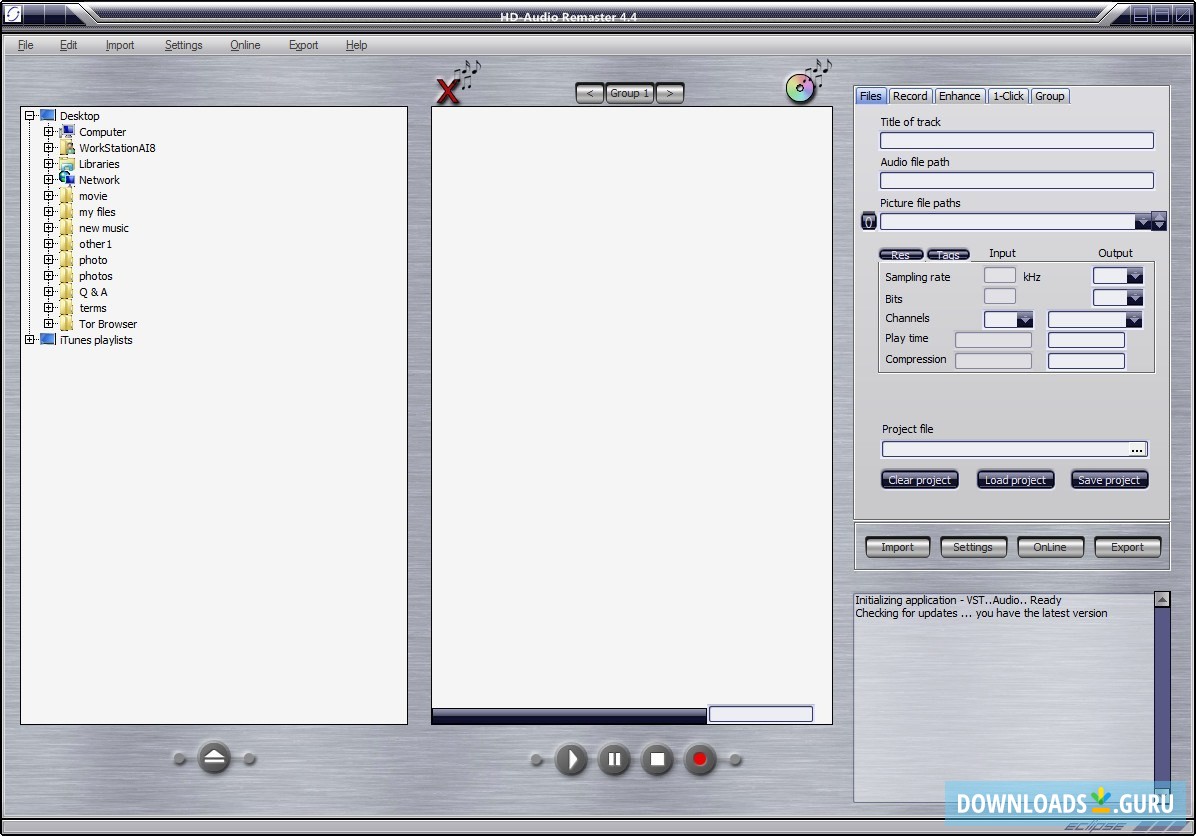Toggle the Res button
The image size is (1196, 836).
pos(901,255)
